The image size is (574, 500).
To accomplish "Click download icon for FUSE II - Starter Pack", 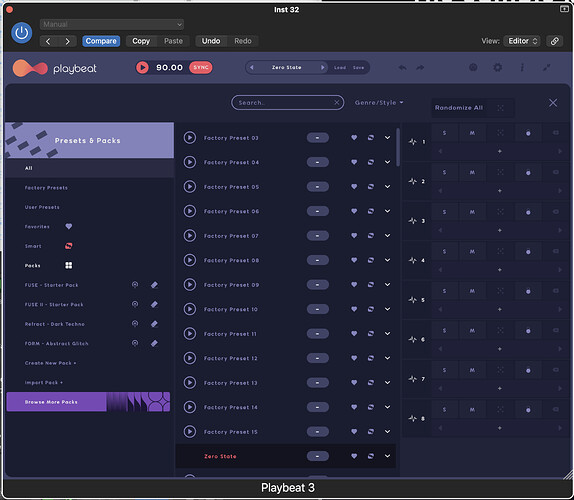I will [x=135, y=304].
